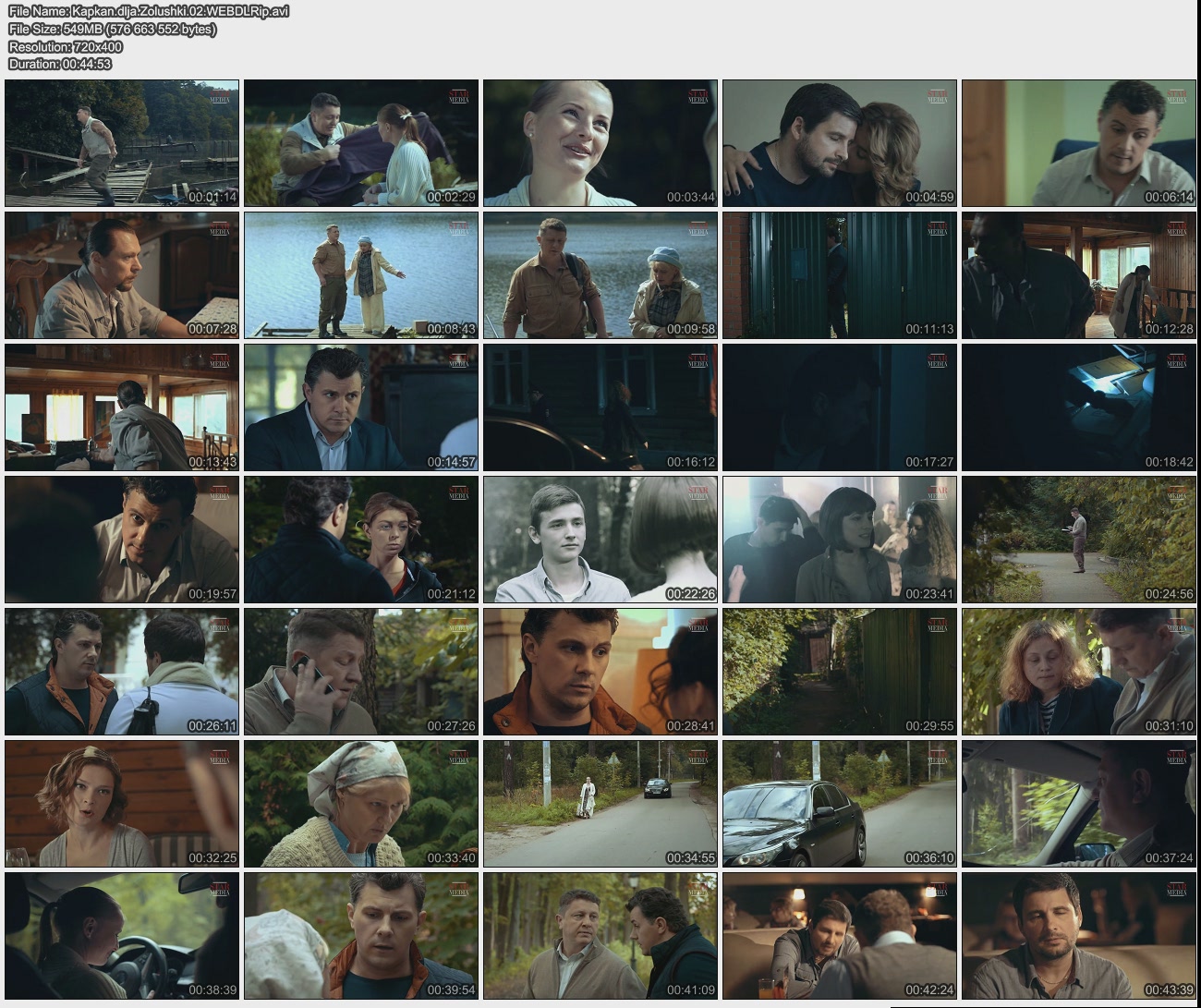Click the car interior frame at 00:38:39

click(122, 936)
